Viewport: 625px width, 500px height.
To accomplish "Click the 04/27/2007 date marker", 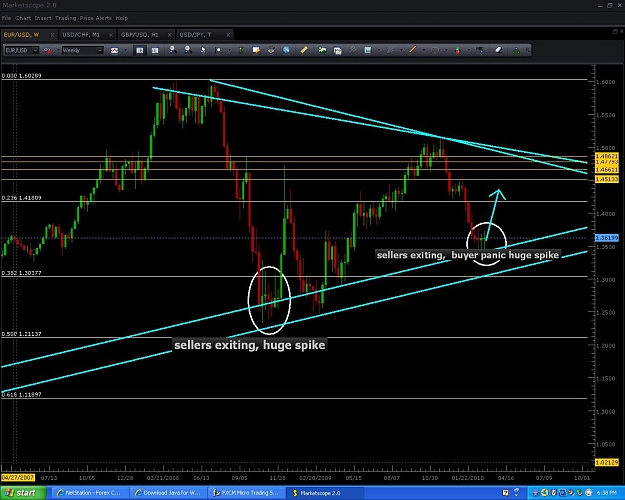I will pos(18,477).
